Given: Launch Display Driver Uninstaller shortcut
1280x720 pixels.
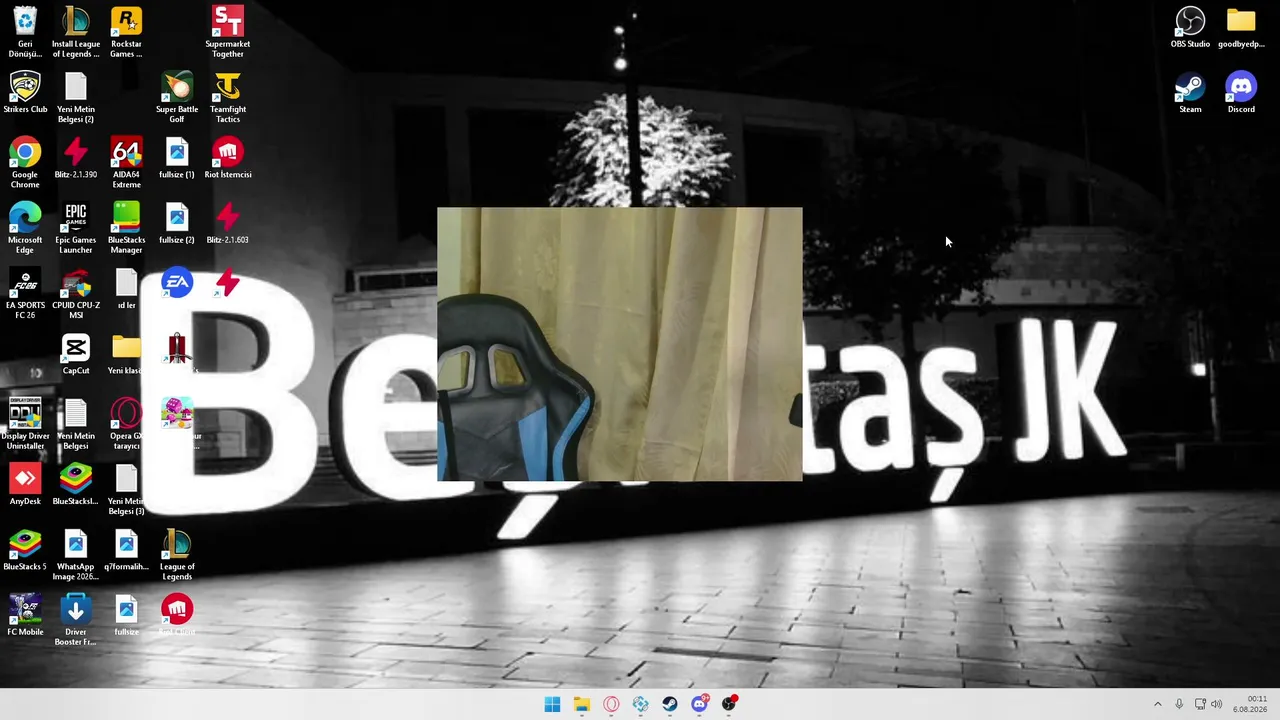Looking at the screenshot, I should (25, 424).
